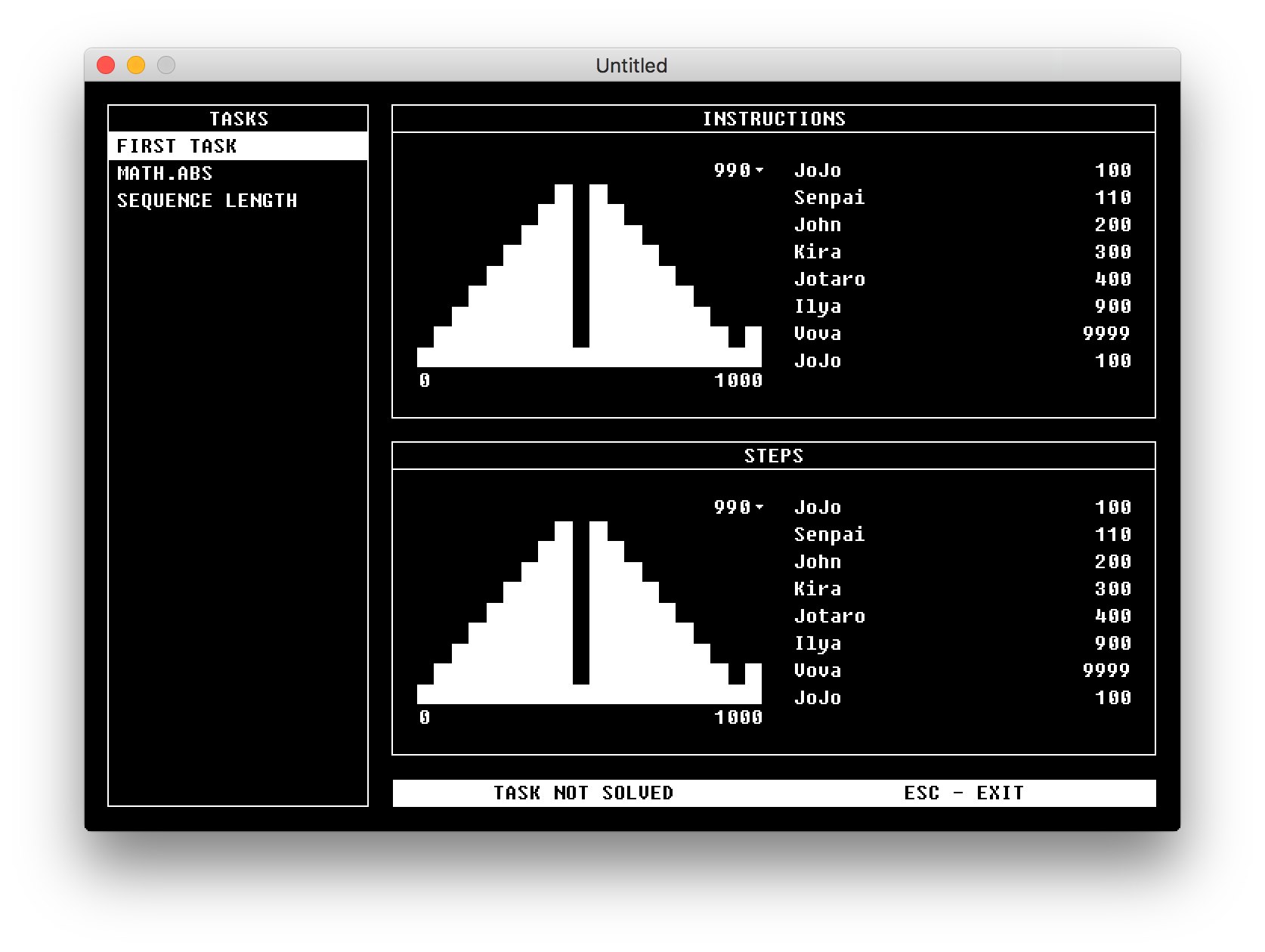Screen dimensions: 1265x952
Task: Click Jotaro in the INSTRUCTIONS leaderboard
Action: coord(829,279)
